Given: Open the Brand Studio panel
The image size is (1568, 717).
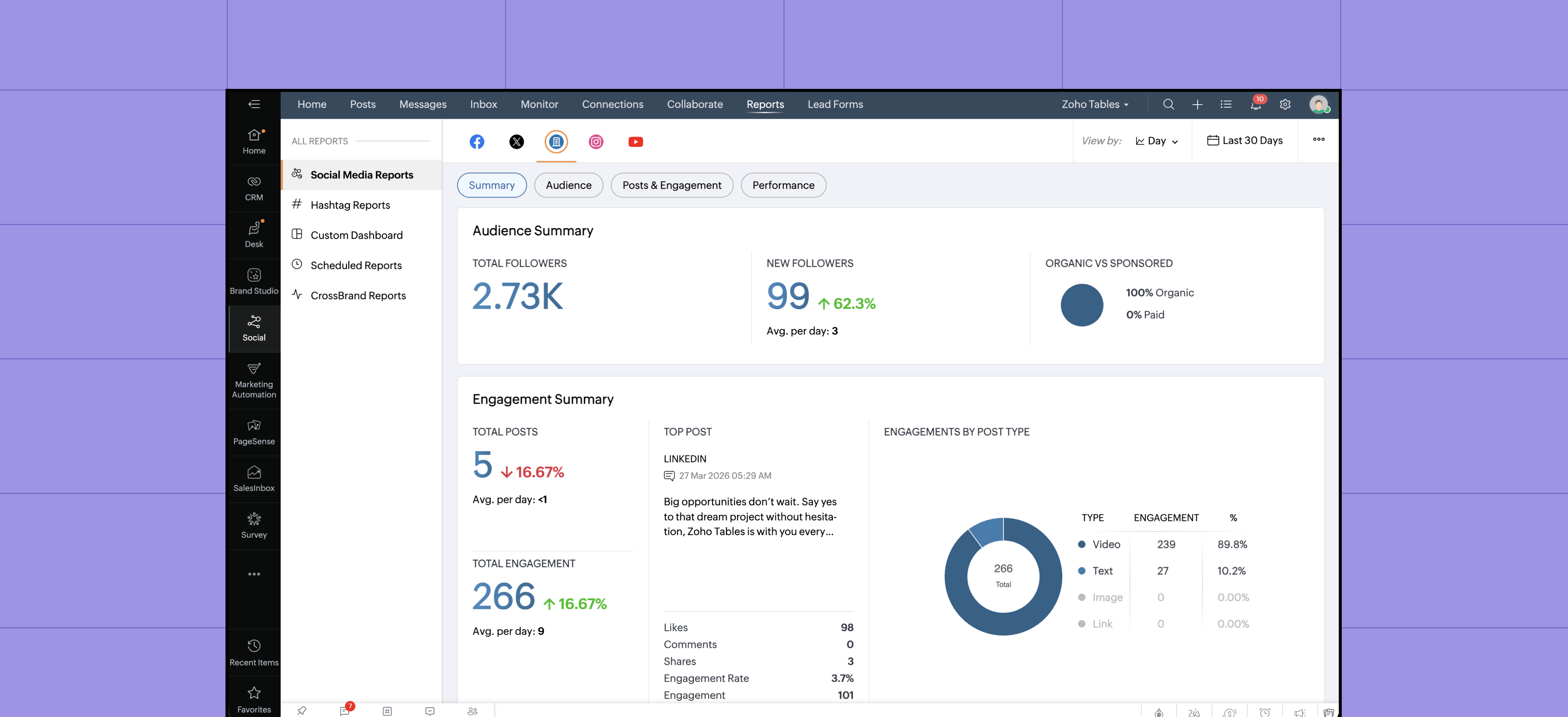Looking at the screenshot, I should (254, 280).
